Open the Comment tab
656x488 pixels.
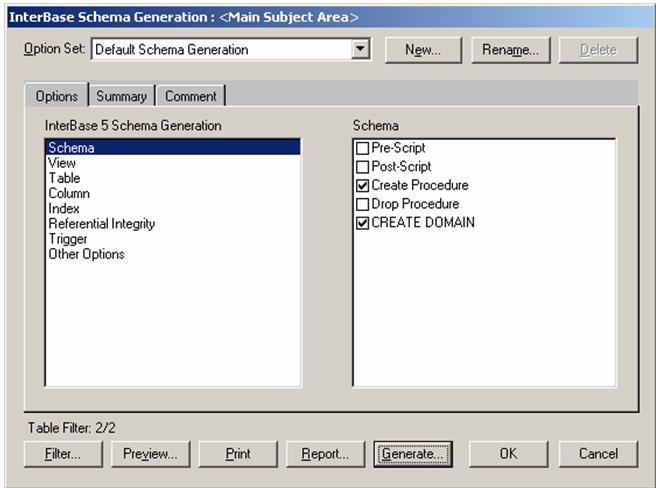190,96
